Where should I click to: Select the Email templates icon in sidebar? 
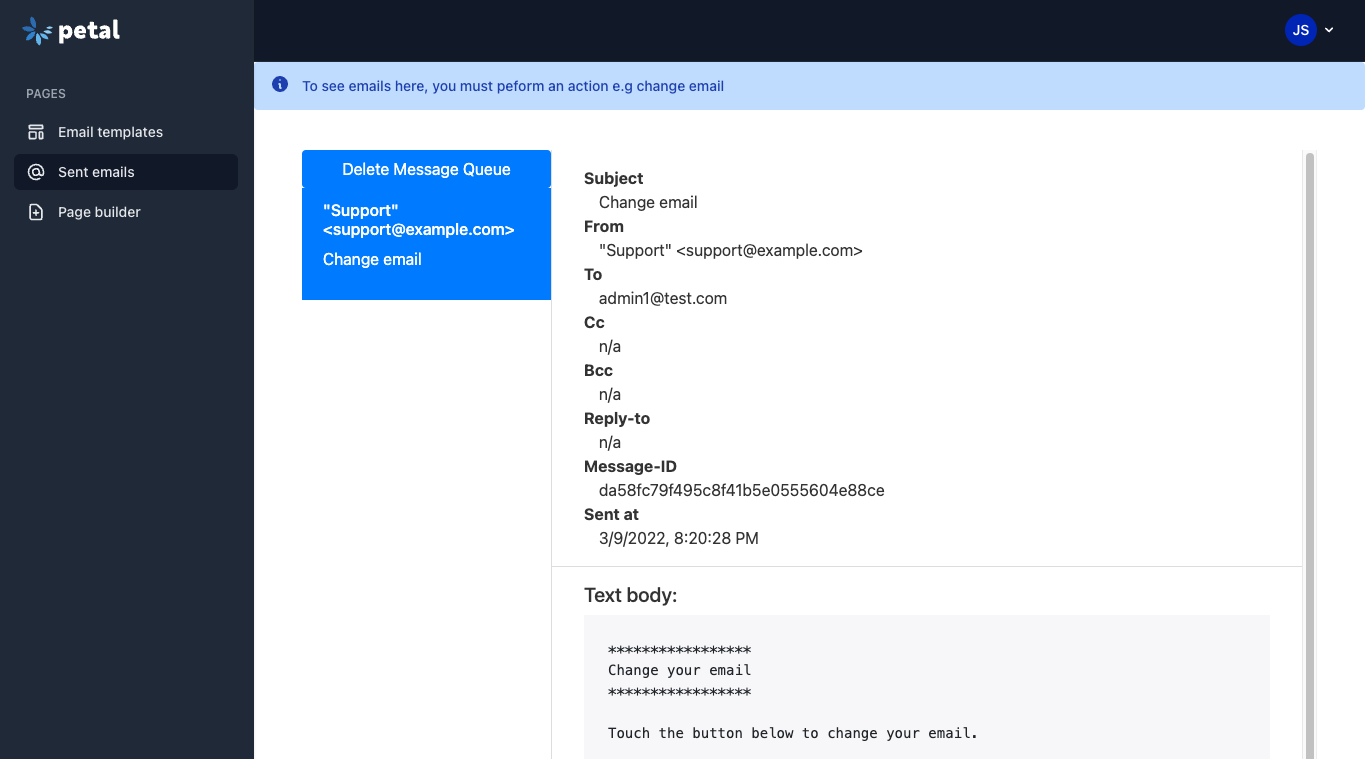(36, 131)
